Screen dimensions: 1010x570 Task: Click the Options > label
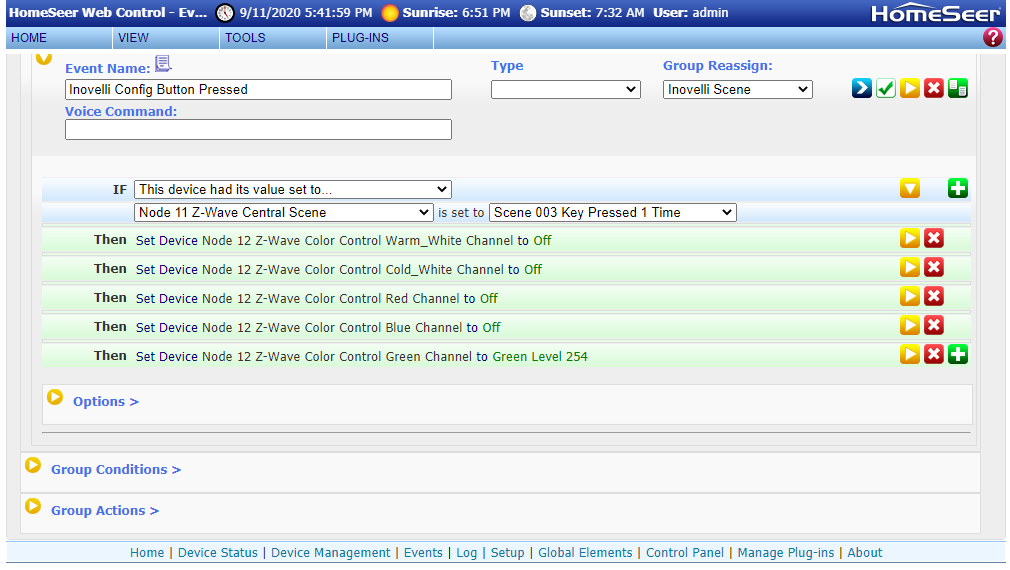tap(106, 401)
